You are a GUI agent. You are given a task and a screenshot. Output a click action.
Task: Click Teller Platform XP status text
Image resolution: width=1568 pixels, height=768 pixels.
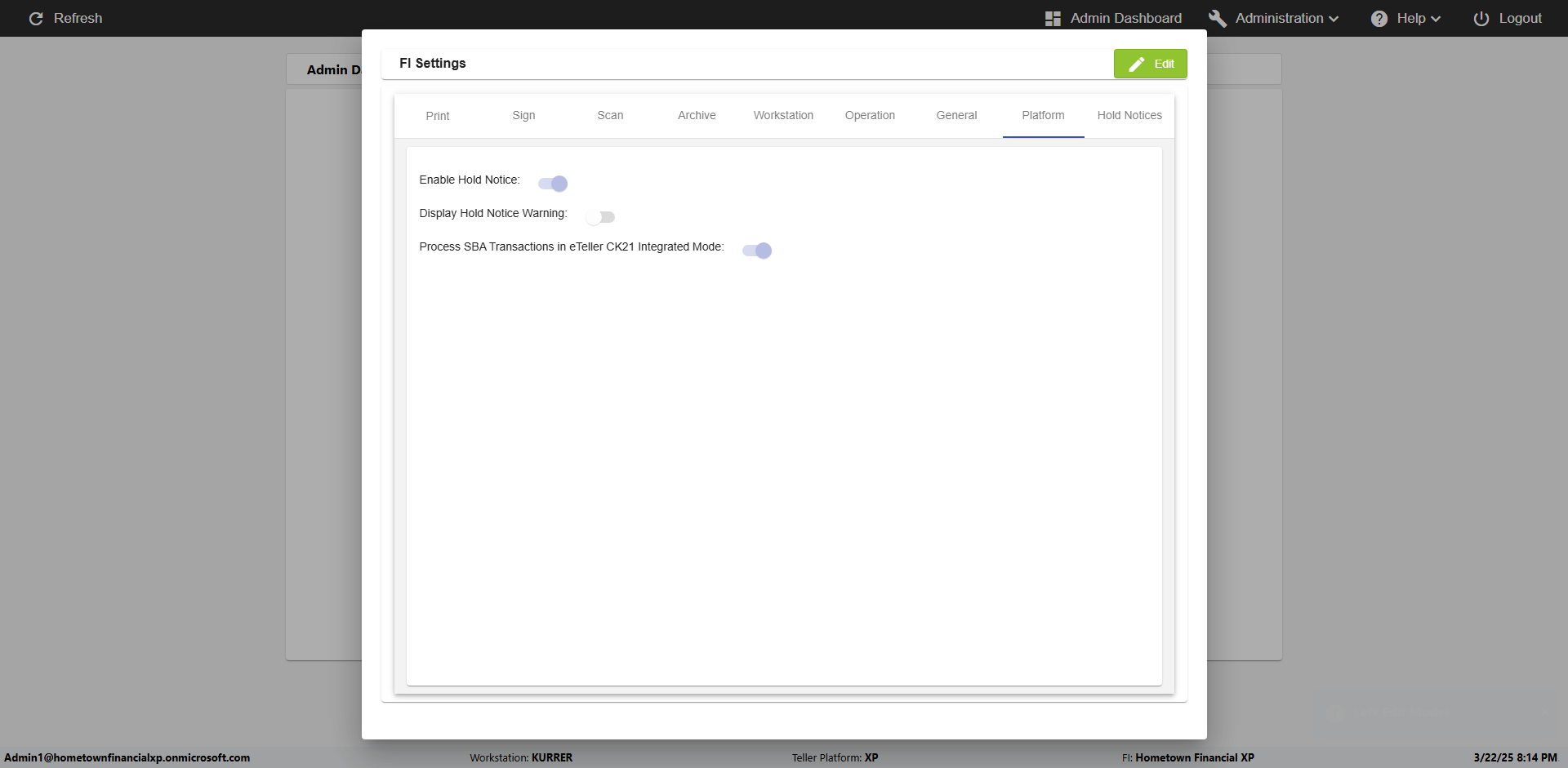pyautogui.click(x=835, y=757)
